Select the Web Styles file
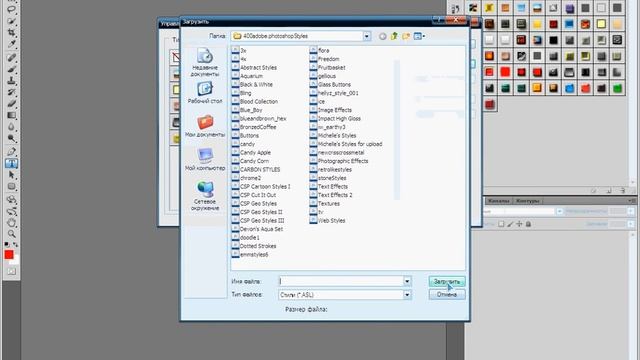 [331, 220]
